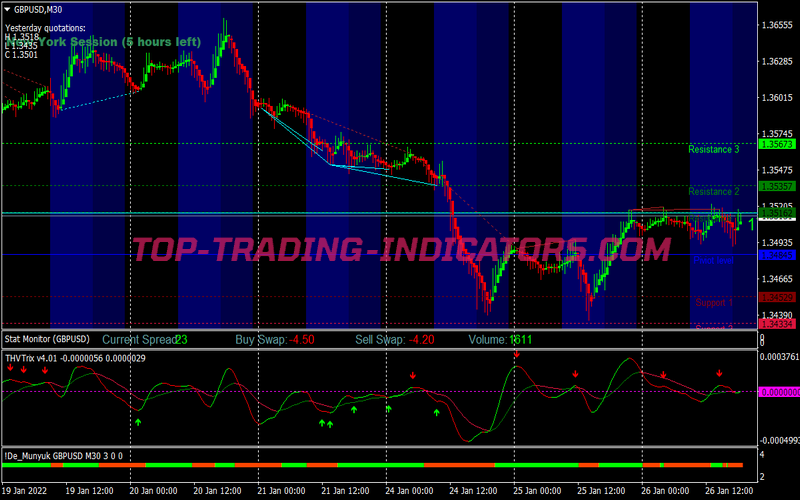
Task: Click the Resistance 2 level label
Action: [x=713, y=191]
